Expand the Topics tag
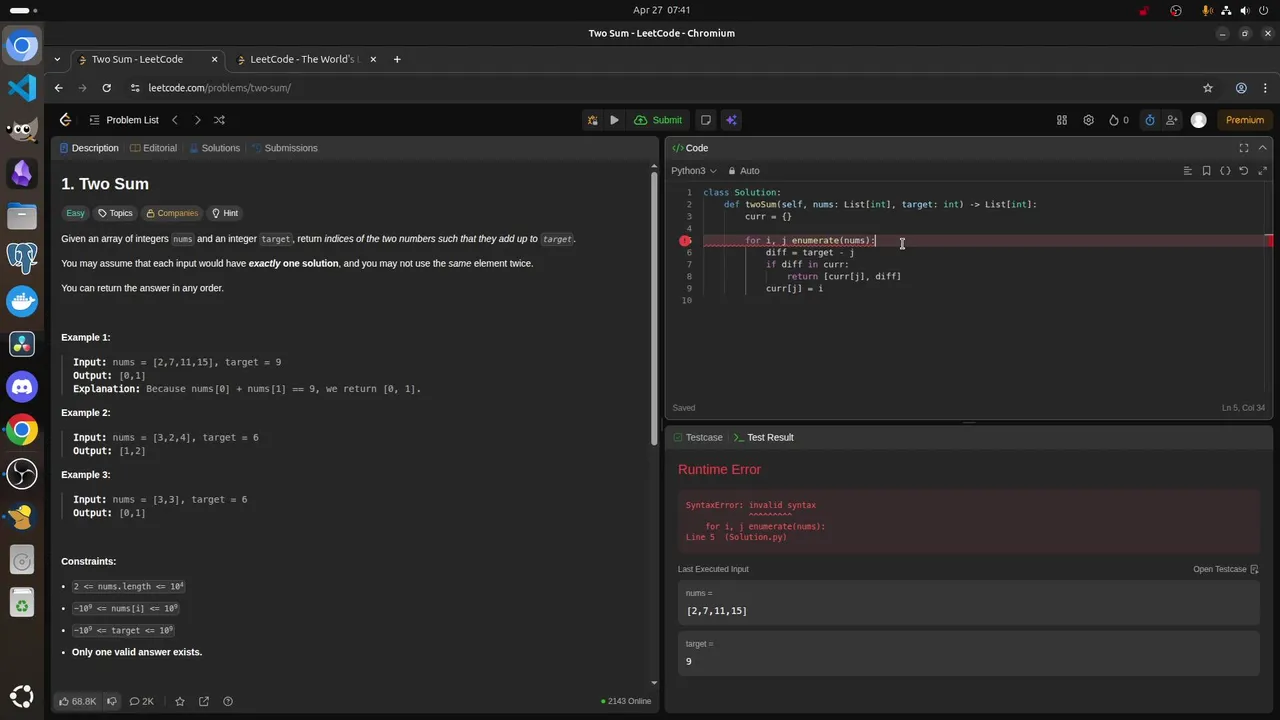 click(x=115, y=213)
